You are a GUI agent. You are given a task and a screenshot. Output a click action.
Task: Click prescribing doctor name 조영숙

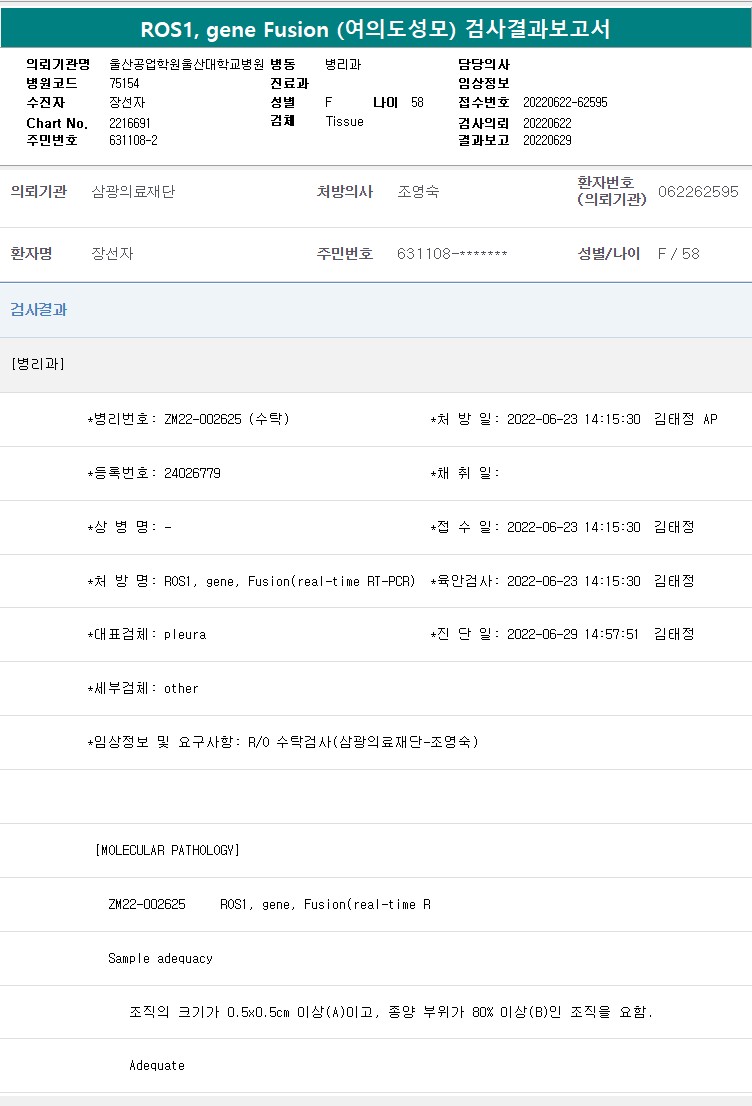tap(418, 191)
